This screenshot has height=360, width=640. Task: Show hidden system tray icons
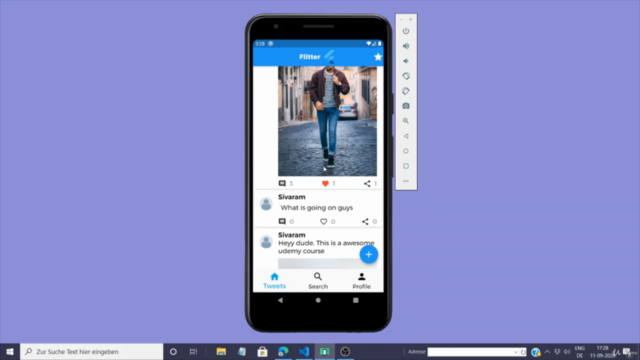[x=547, y=352]
